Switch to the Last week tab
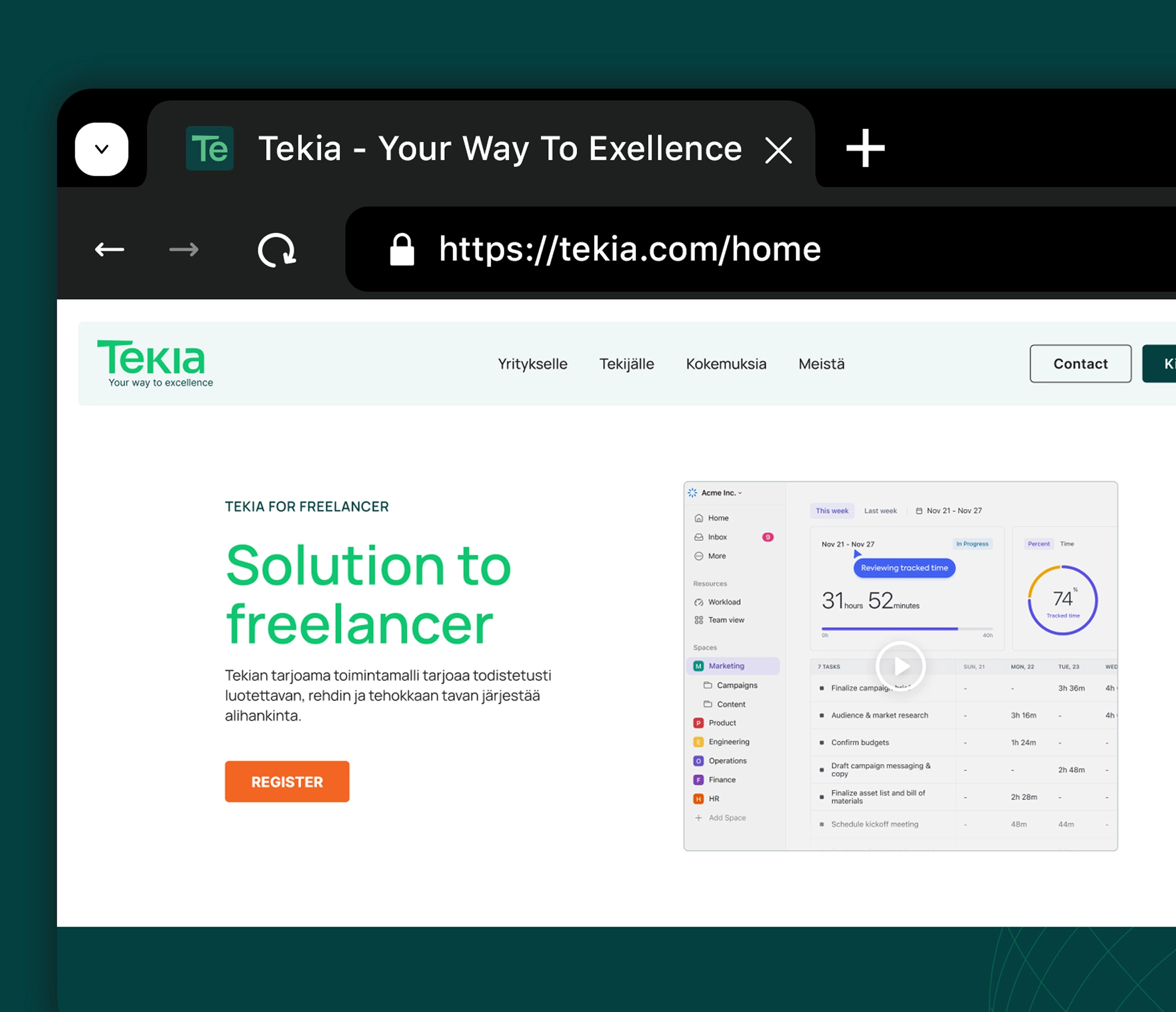Screen dimensions: 1176x1012 [x=880, y=511]
